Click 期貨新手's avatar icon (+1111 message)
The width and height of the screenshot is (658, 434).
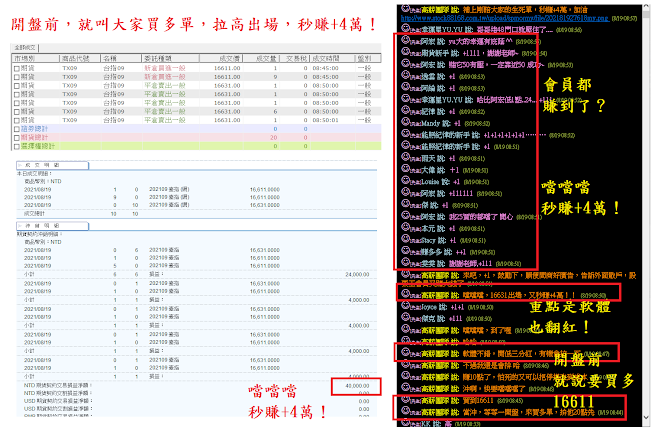[x=405, y=52]
